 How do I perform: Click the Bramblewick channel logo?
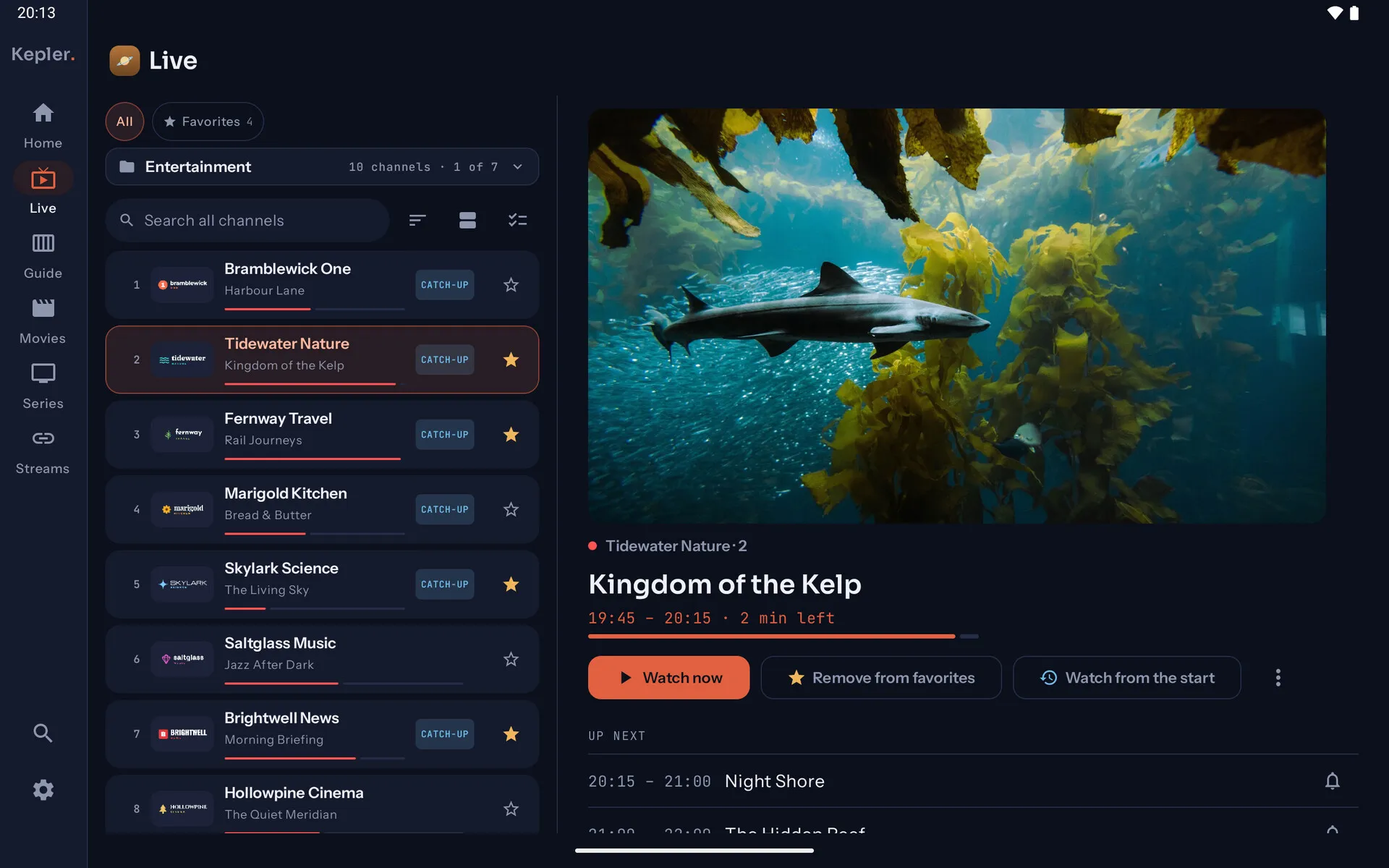[182, 285]
